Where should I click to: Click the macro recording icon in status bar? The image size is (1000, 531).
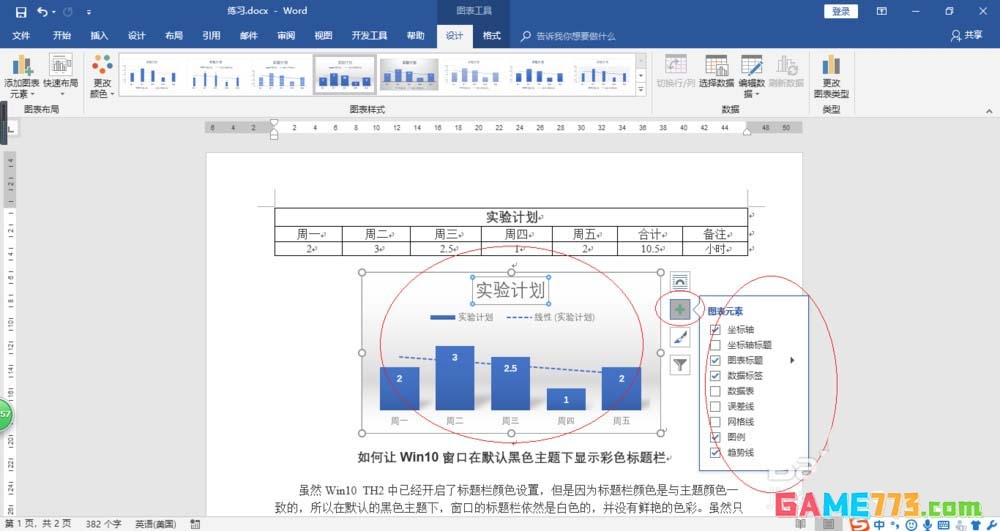195,524
